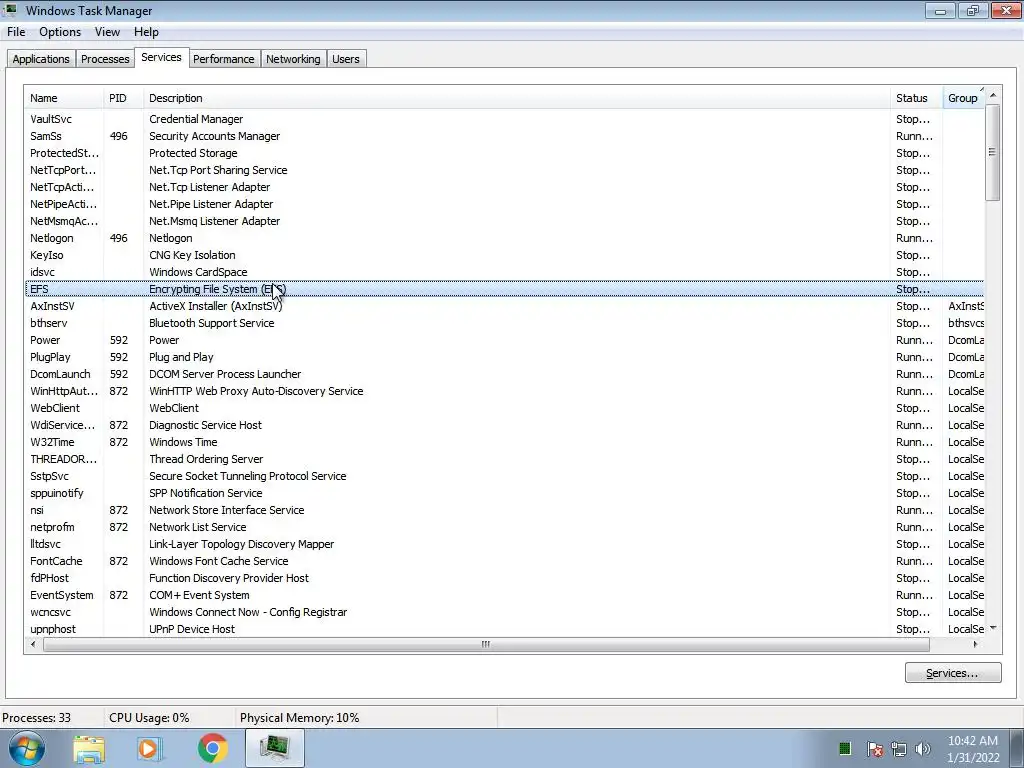1024x768 pixels.
Task: Select the W32Time service name
Action: (52, 441)
